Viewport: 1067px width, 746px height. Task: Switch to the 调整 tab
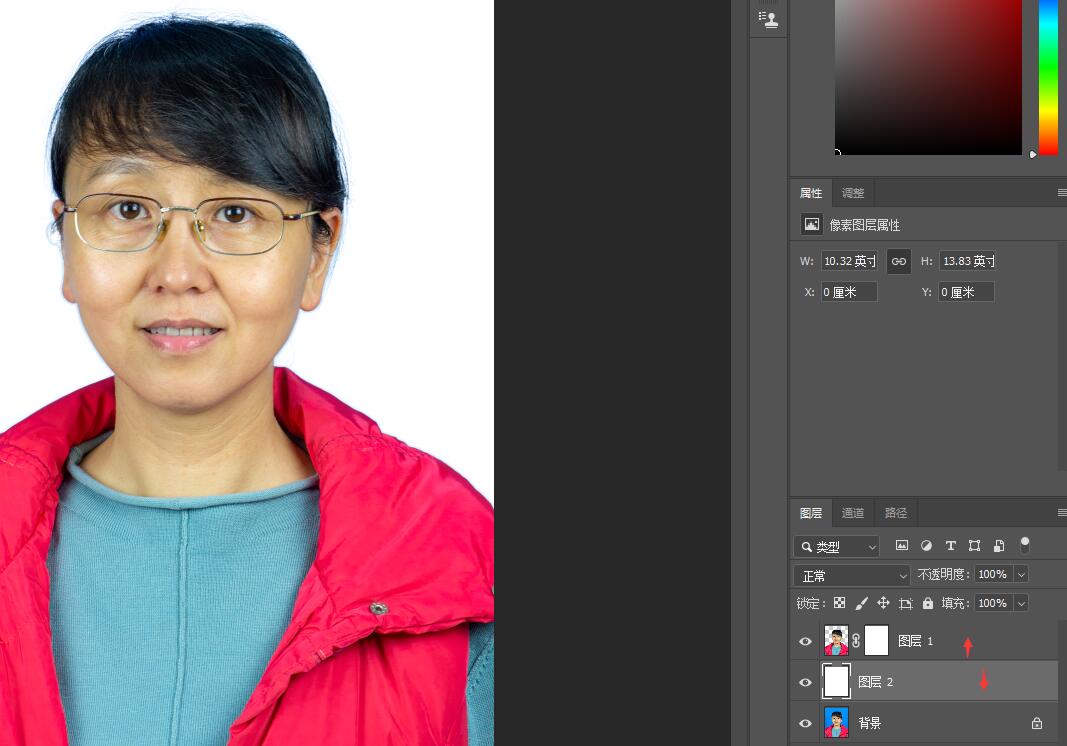(852, 192)
